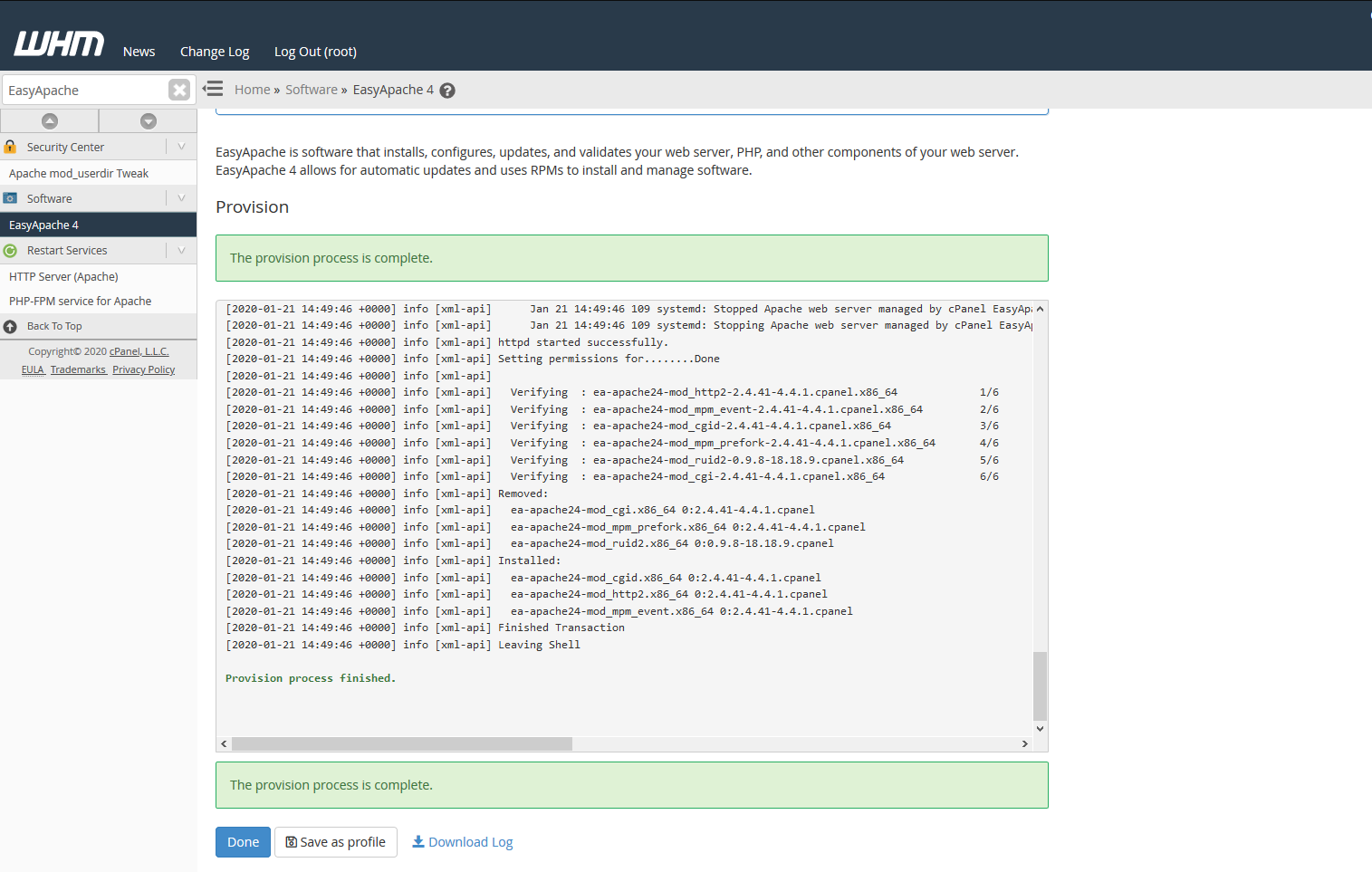Viewport: 1372px width, 872px height.
Task: Click log horizontal scroll-left arrow
Action: [x=225, y=743]
